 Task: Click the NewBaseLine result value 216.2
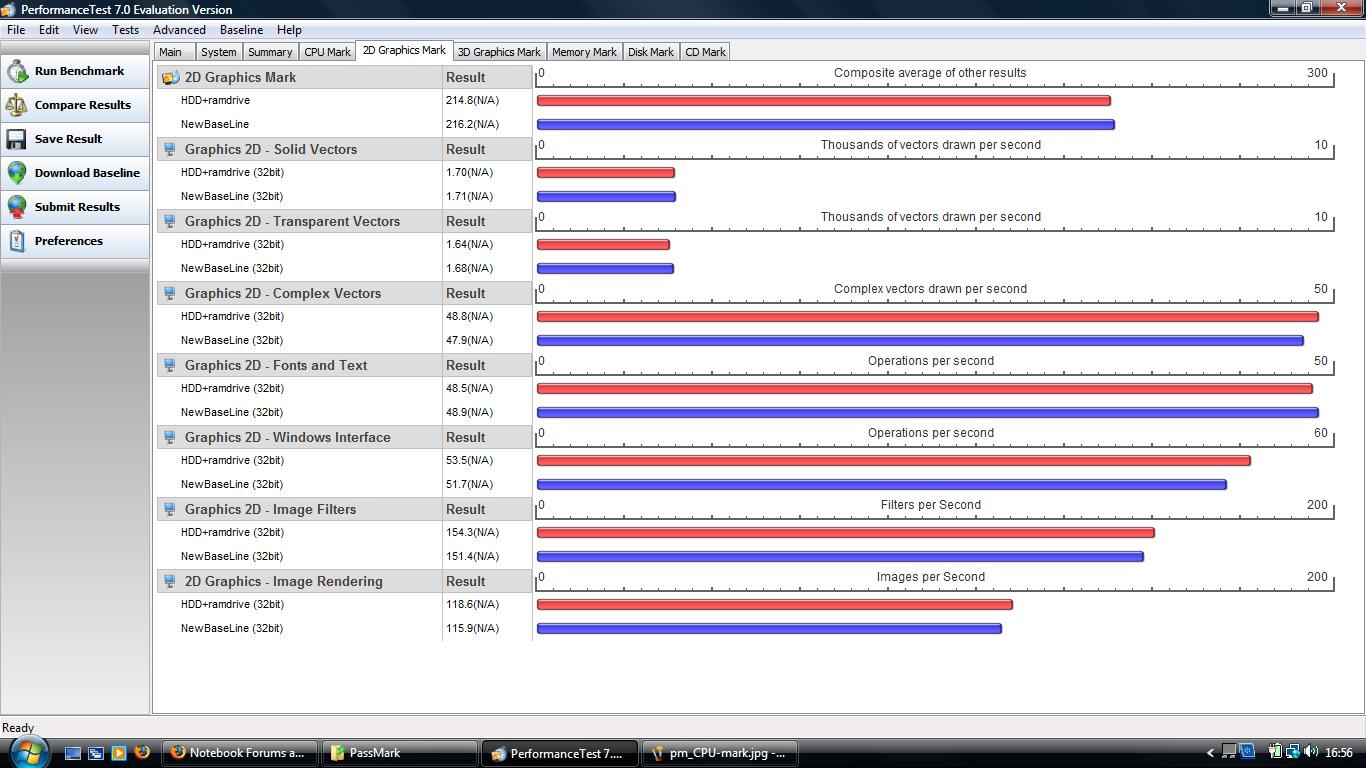(x=472, y=124)
